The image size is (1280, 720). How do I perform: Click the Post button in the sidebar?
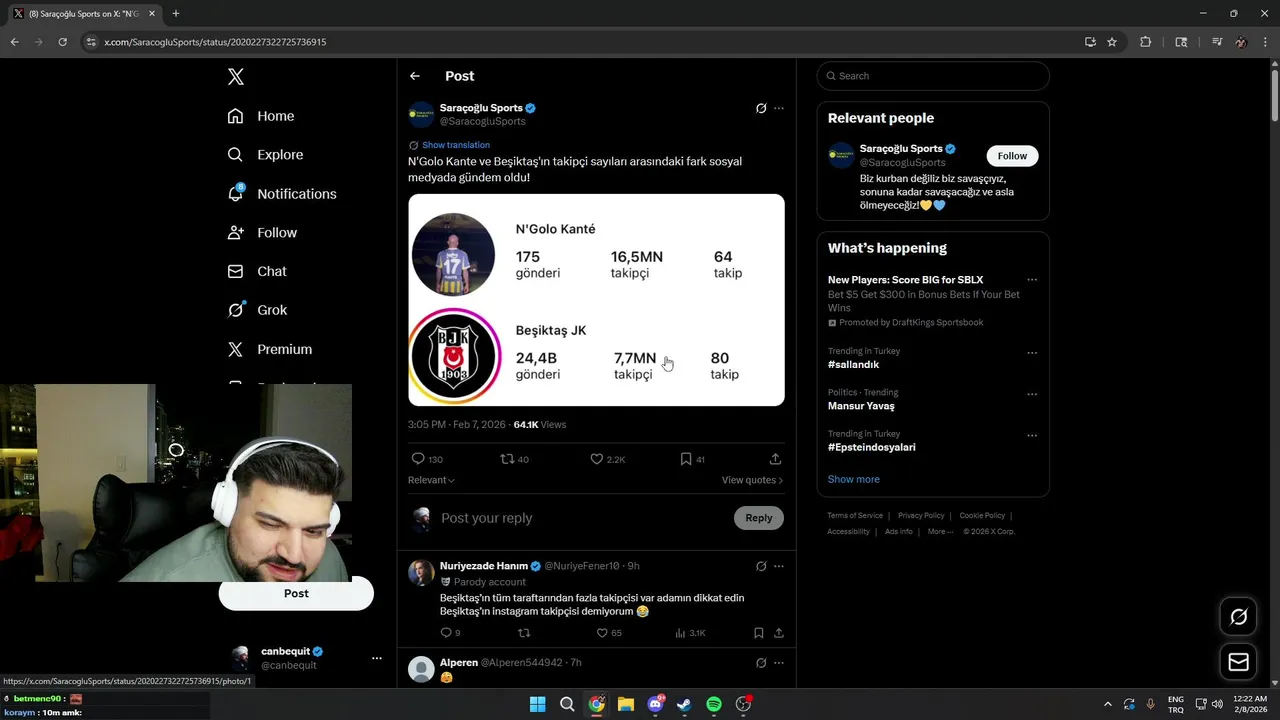(296, 593)
